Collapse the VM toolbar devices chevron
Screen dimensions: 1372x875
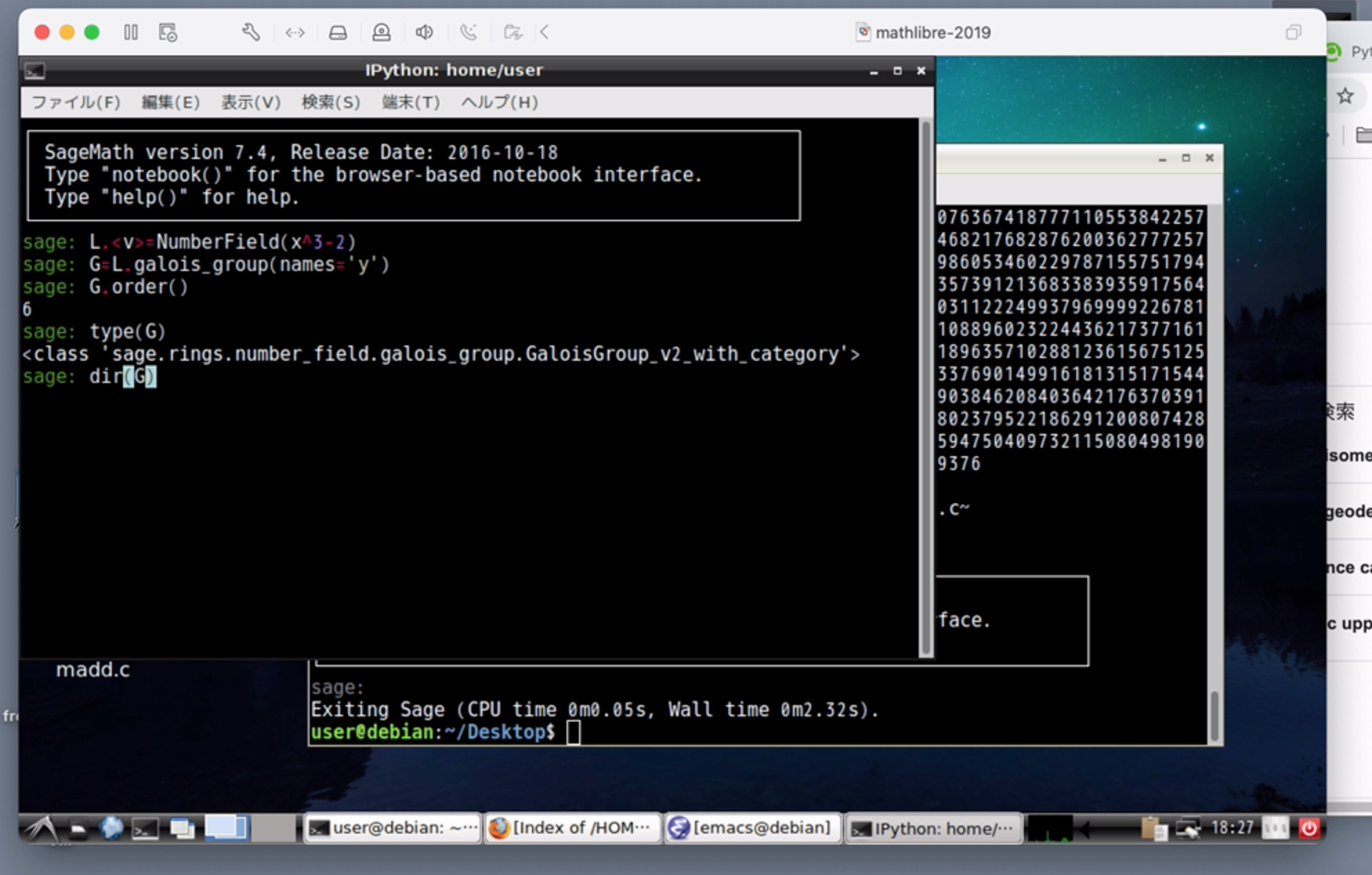tap(544, 32)
